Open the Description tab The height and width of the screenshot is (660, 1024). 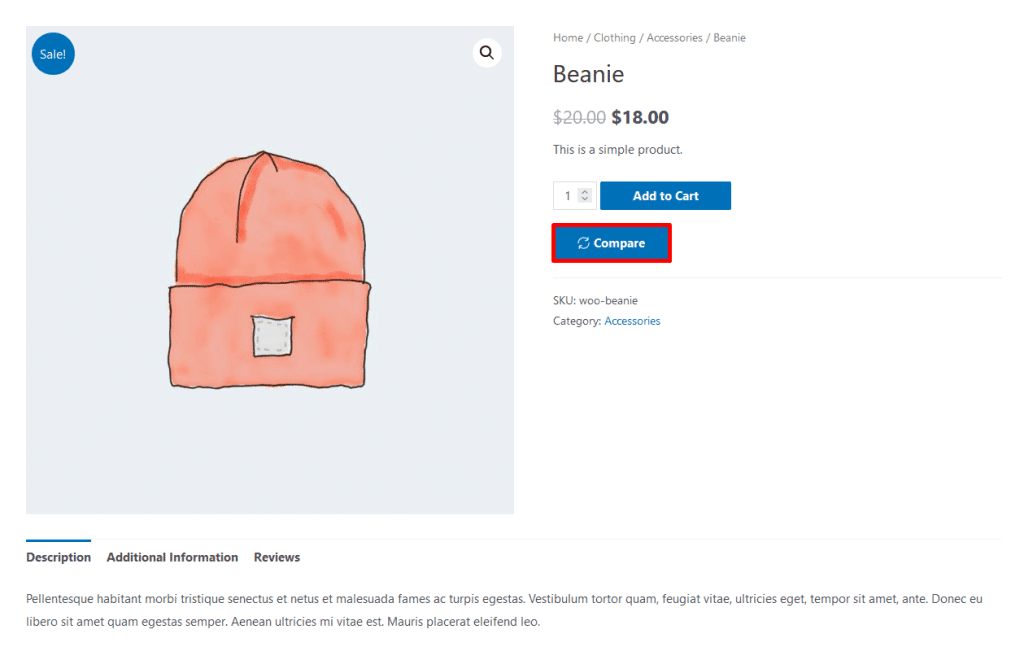coord(58,557)
